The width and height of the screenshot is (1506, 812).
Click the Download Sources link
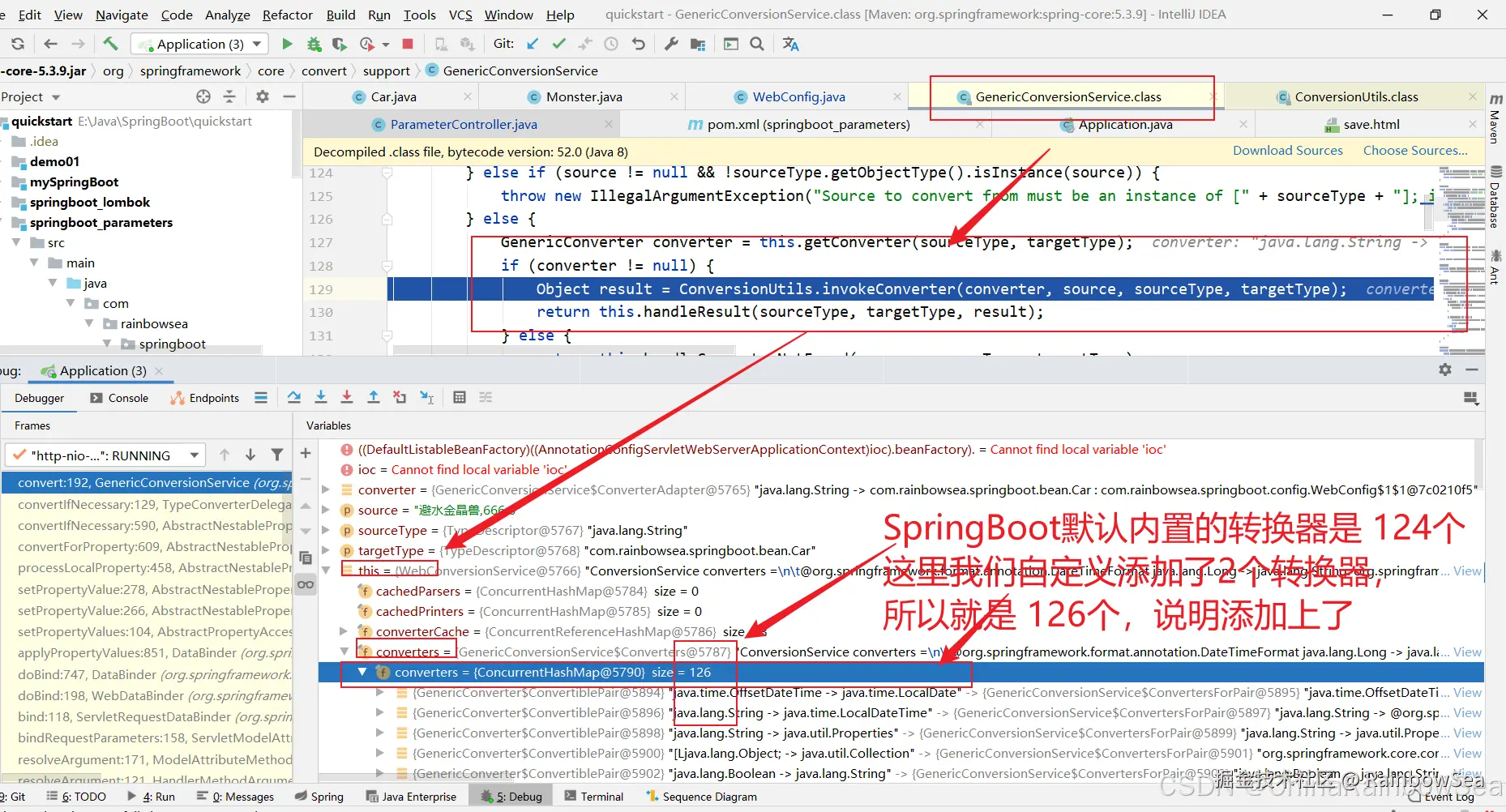(1288, 151)
